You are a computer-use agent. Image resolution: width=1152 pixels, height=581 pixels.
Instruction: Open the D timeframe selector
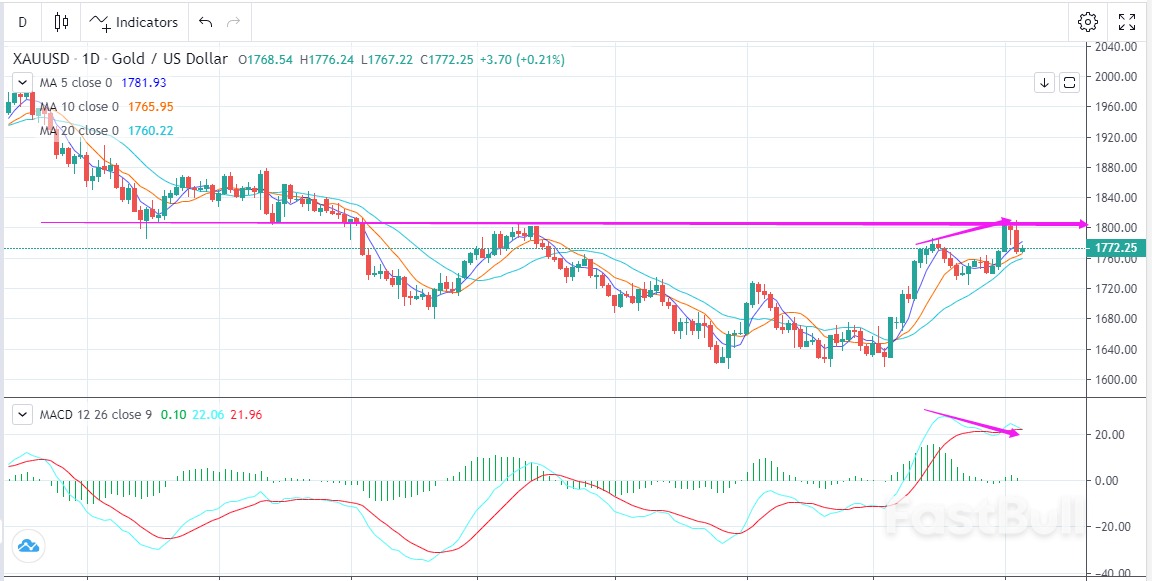21,21
